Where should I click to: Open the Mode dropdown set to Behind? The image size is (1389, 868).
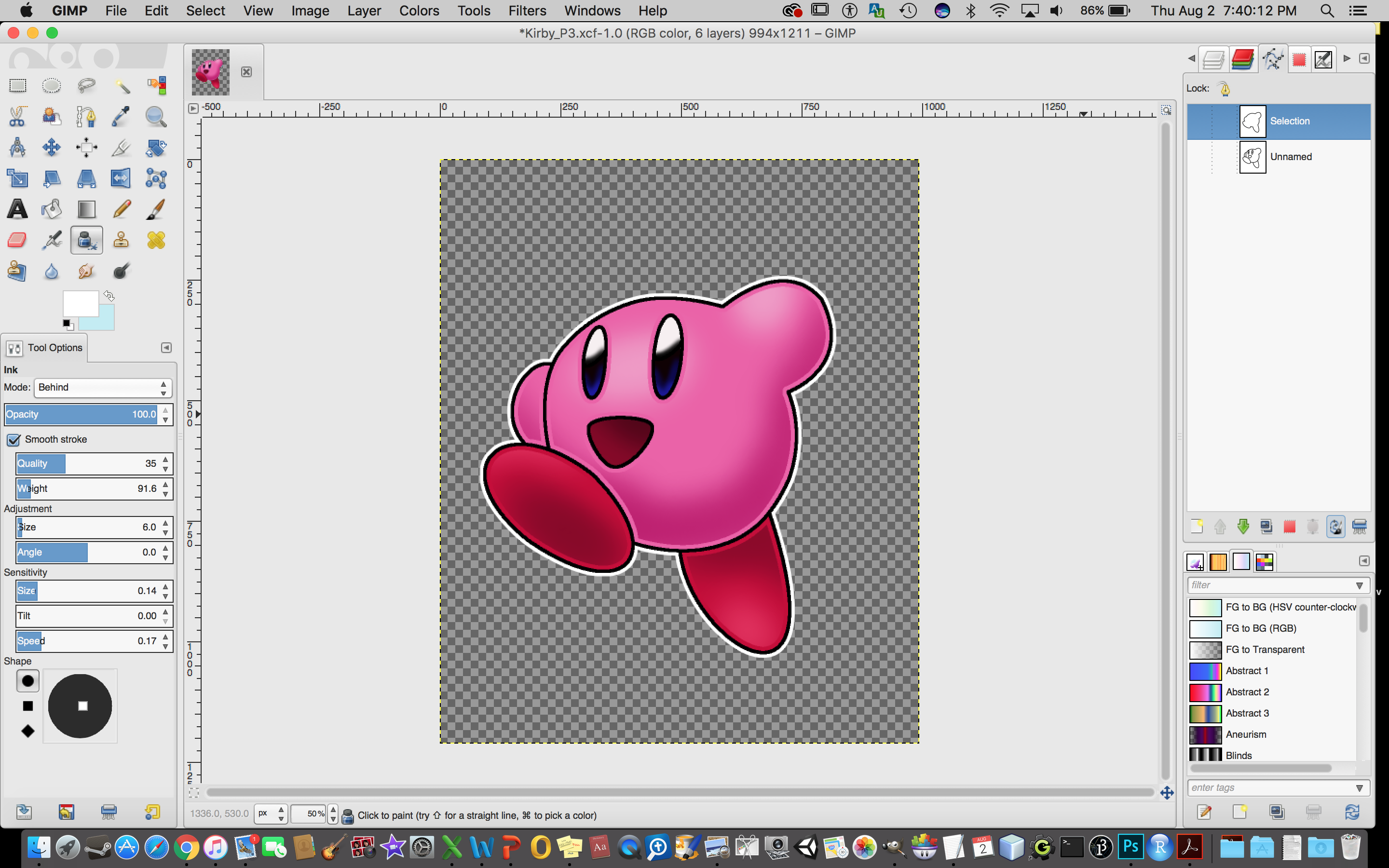103,388
